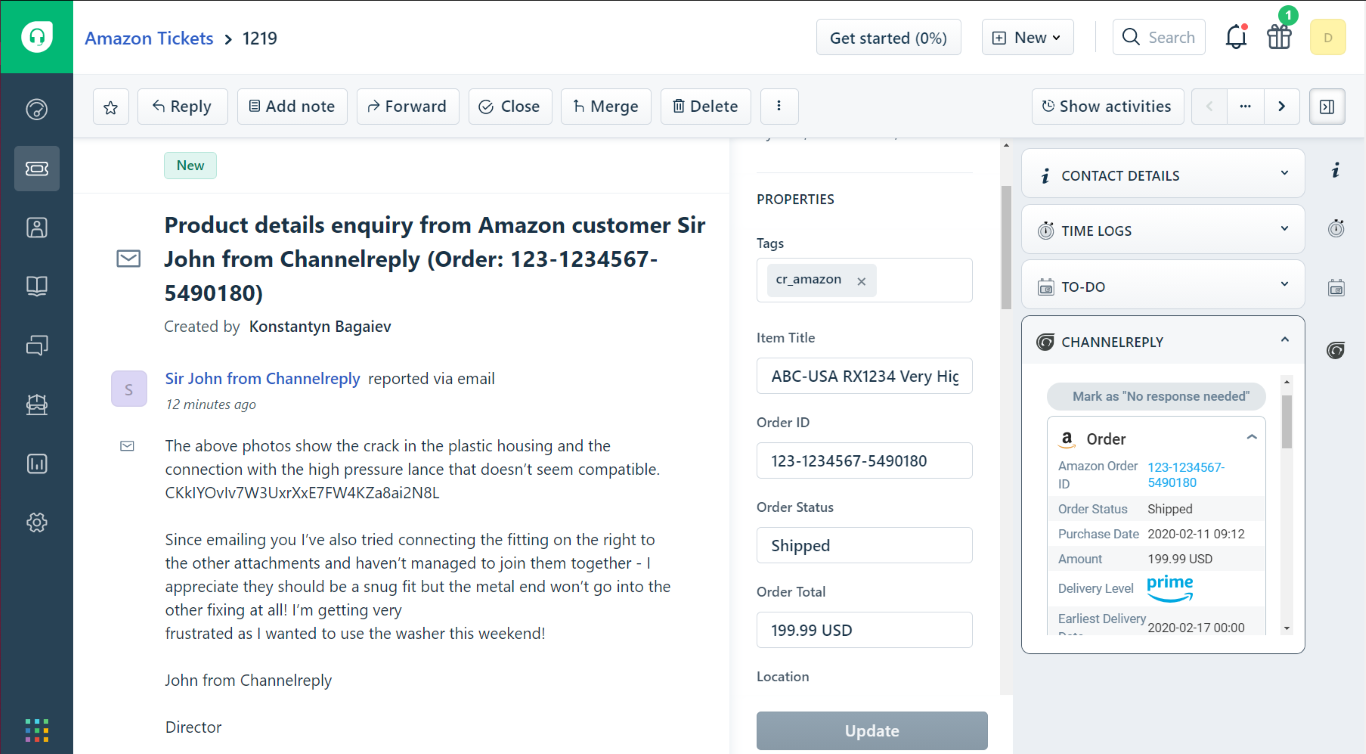Add a note to the ticket
Image resolution: width=1366 pixels, height=754 pixels.
(292, 106)
